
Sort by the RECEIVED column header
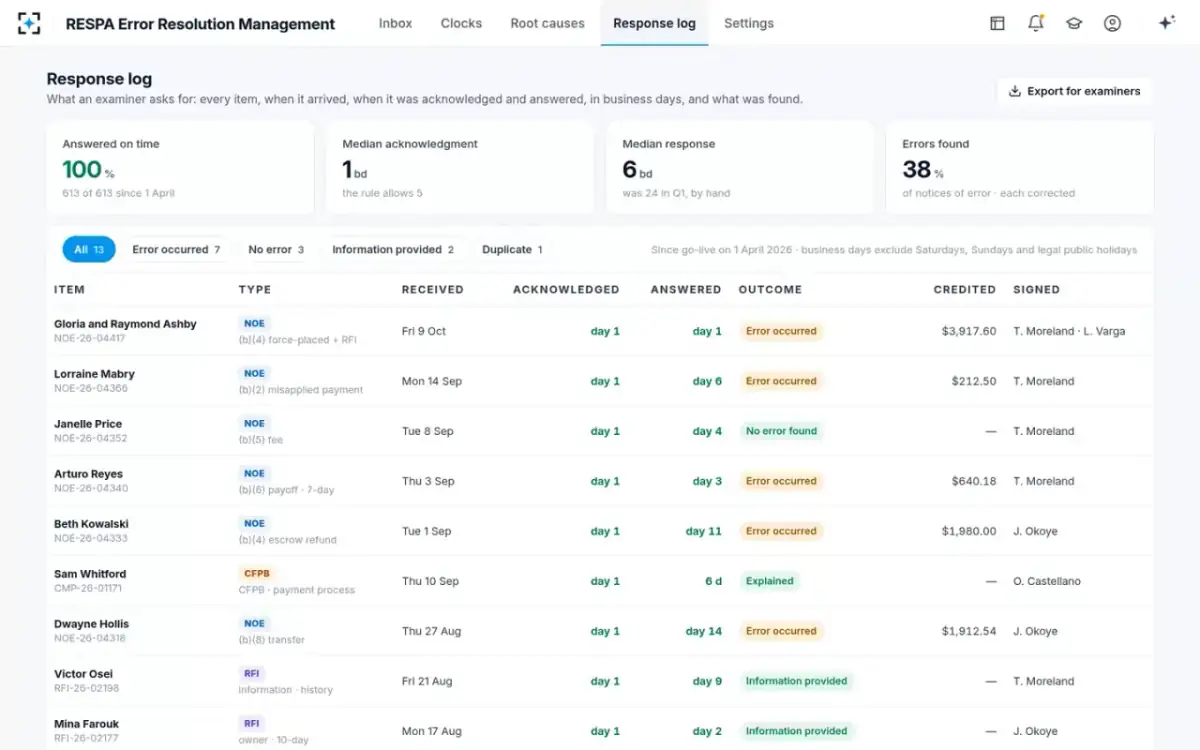tap(433, 289)
